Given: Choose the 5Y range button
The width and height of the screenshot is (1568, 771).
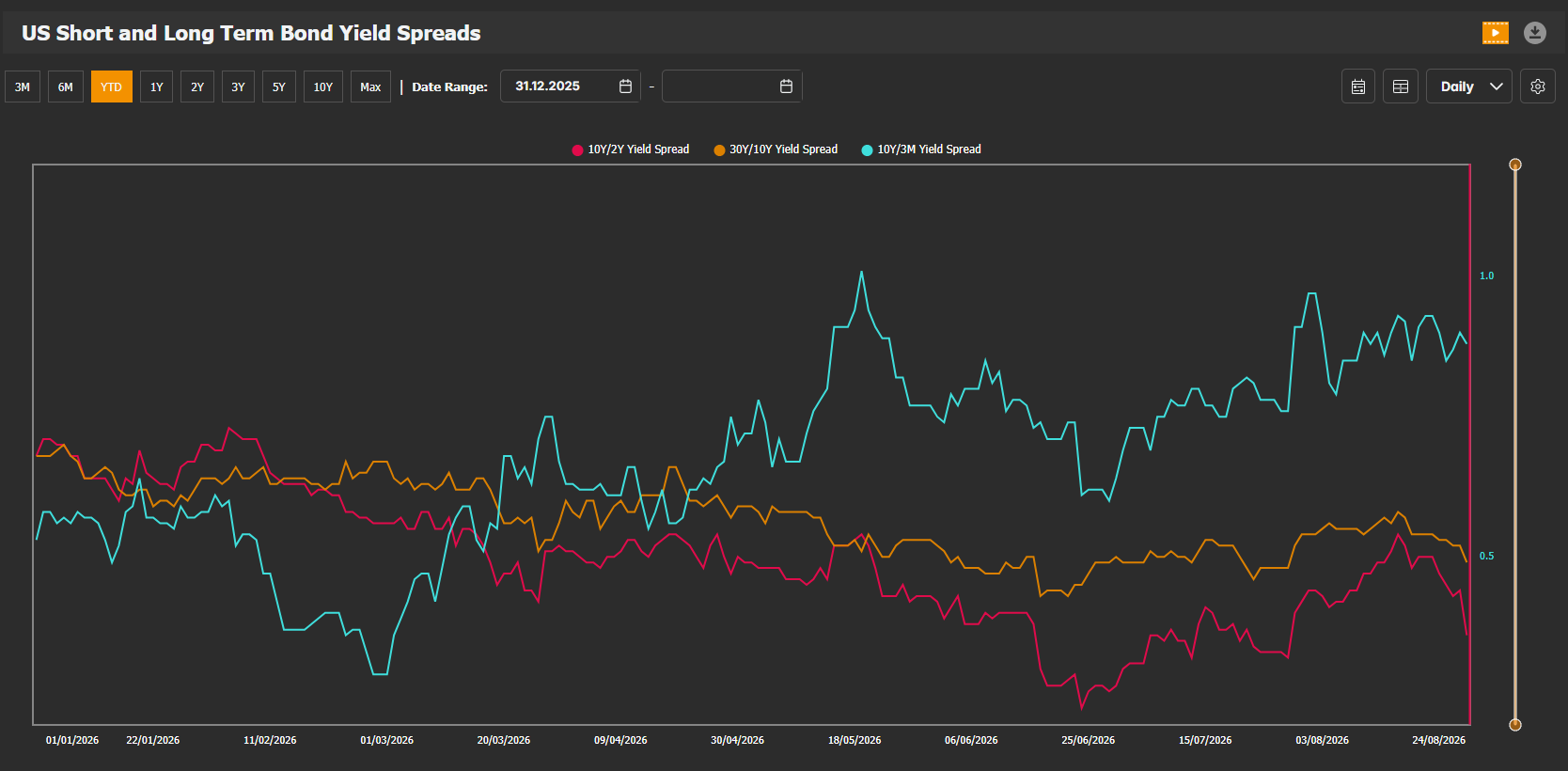Looking at the screenshot, I should [279, 87].
